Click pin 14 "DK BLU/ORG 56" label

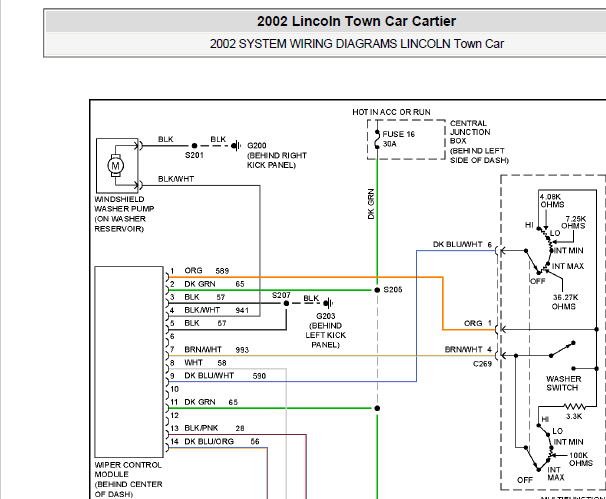click(x=221, y=441)
